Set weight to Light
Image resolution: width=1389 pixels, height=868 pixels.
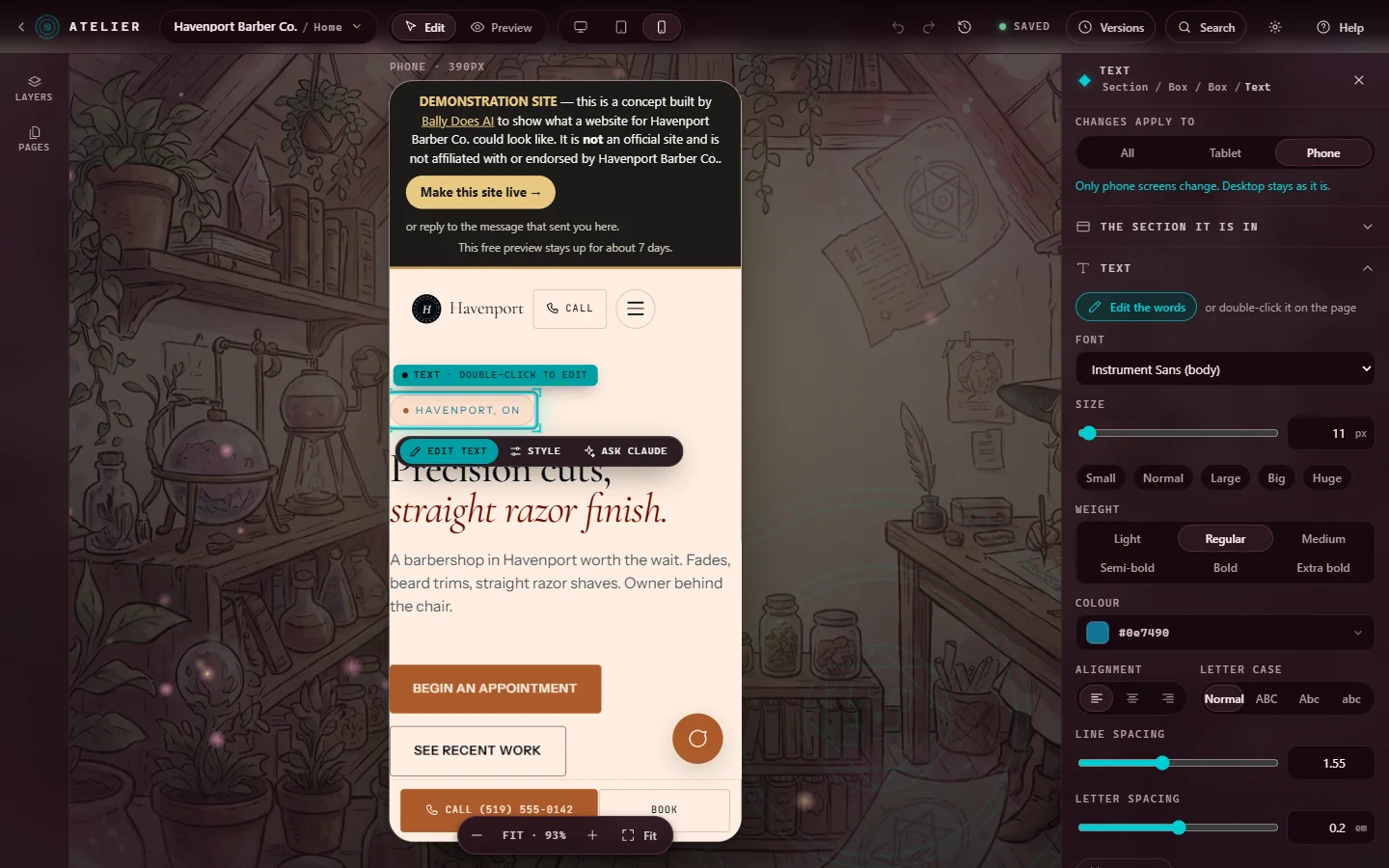click(1128, 539)
